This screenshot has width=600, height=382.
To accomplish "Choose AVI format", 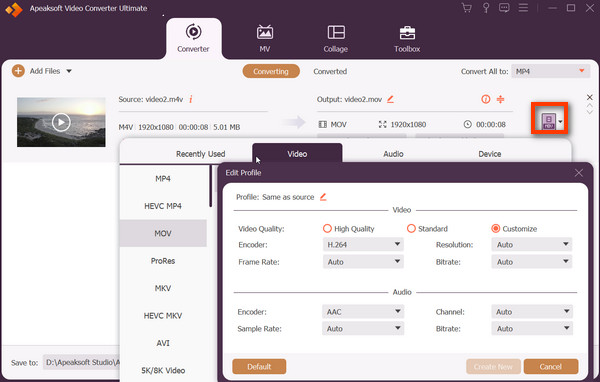I will (x=163, y=343).
